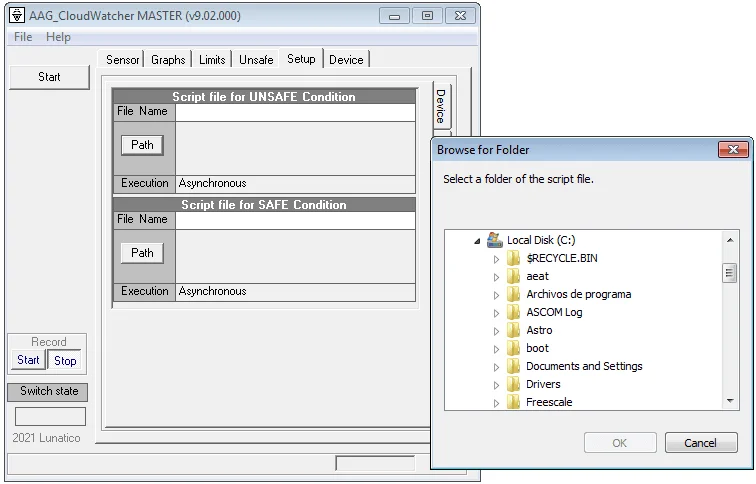The width and height of the screenshot is (756, 484).
Task: Click OK in Browse for Folder dialog
Action: pyautogui.click(x=620, y=443)
